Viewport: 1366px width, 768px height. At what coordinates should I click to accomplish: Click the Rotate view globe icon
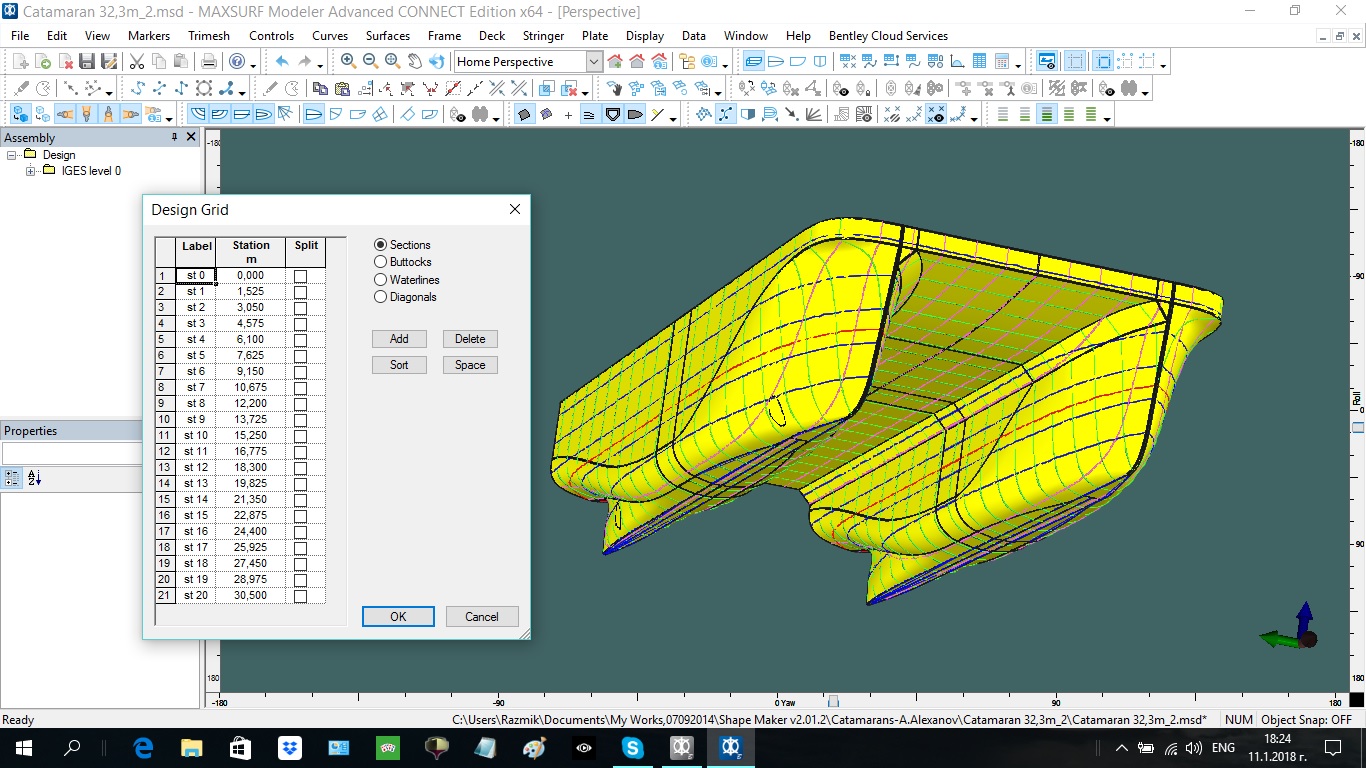tap(436, 61)
